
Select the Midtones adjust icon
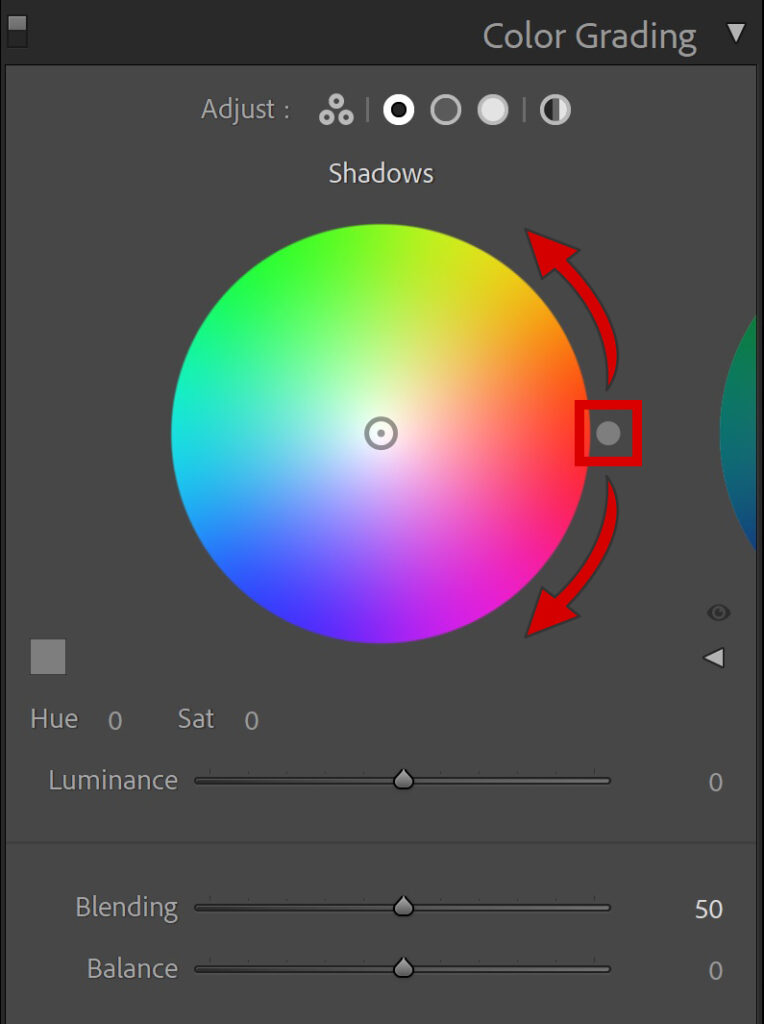coord(446,110)
